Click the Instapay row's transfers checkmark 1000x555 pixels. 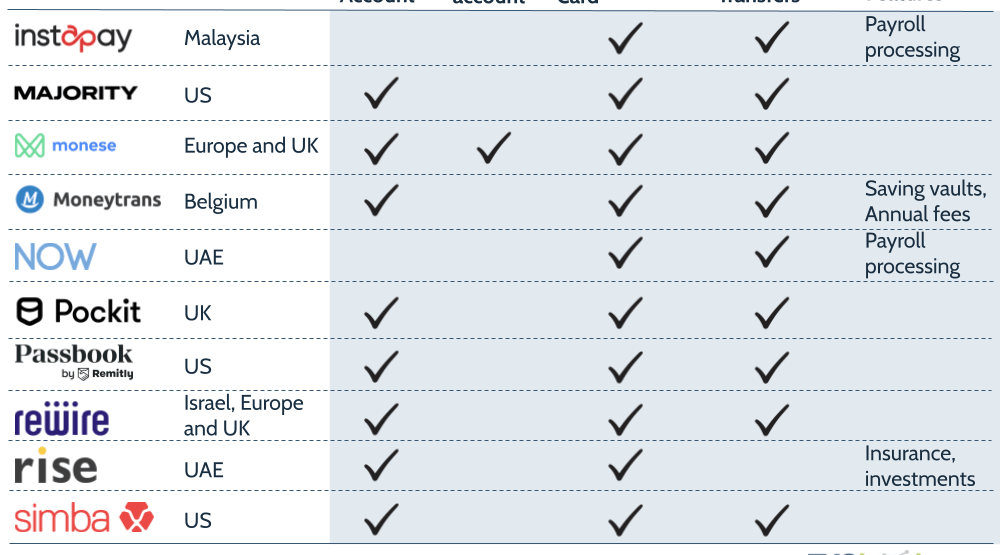772,39
